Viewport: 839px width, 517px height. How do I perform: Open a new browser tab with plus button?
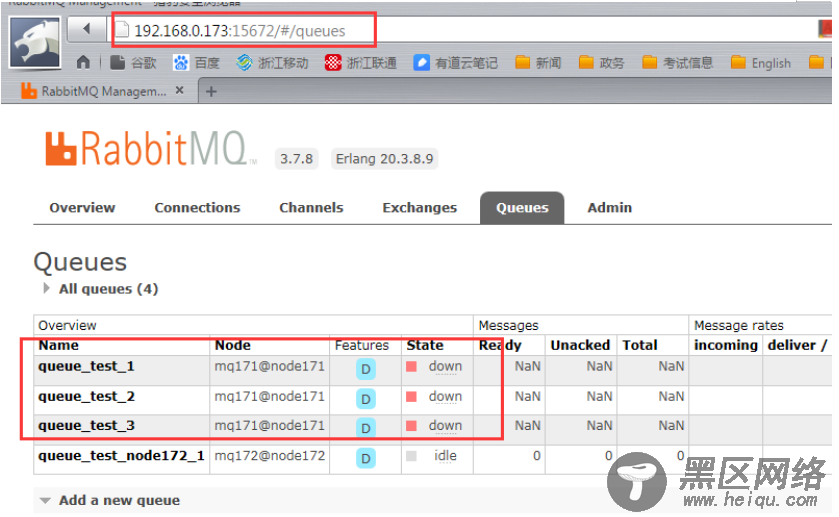point(211,92)
